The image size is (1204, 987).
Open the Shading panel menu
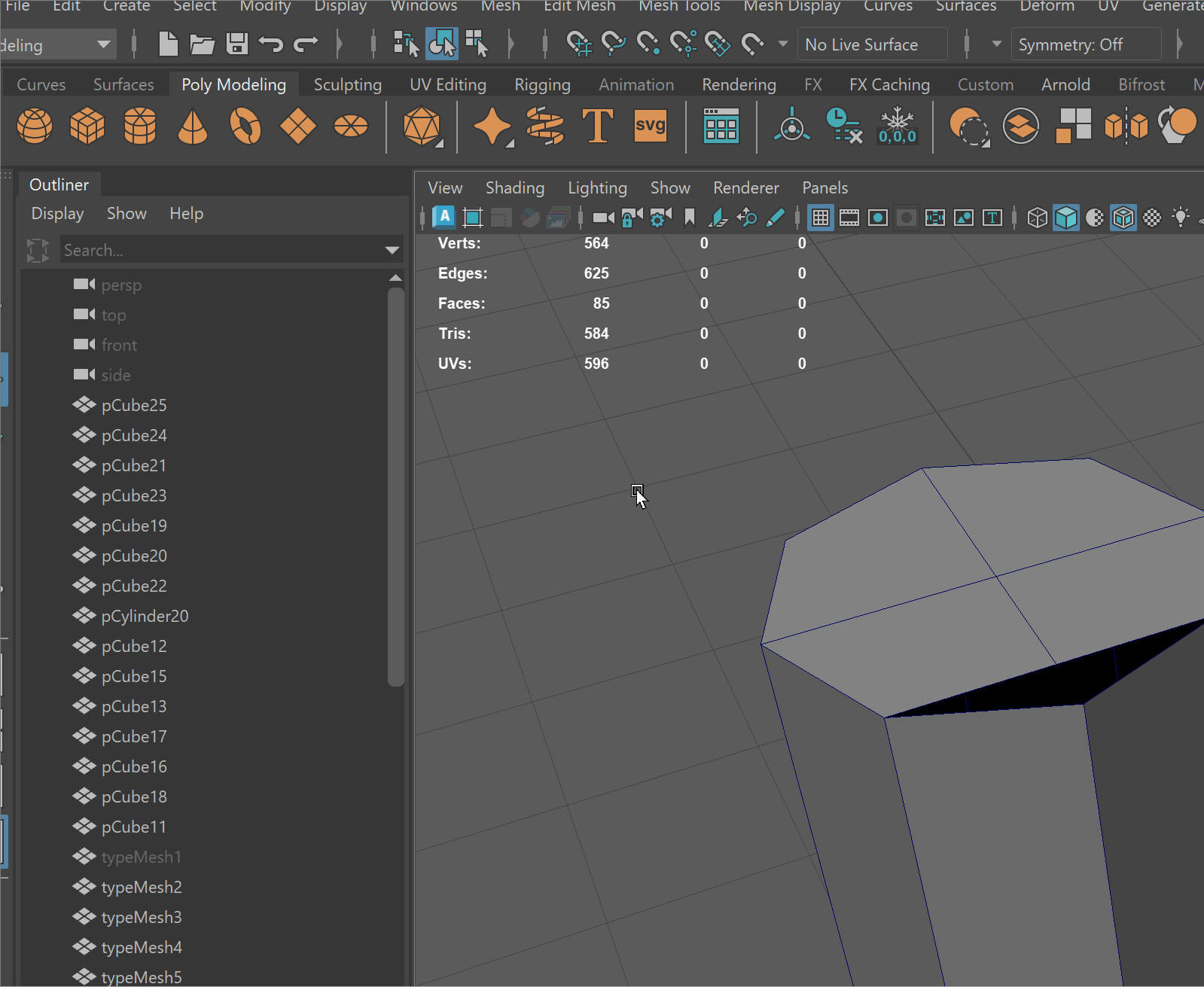coord(514,188)
